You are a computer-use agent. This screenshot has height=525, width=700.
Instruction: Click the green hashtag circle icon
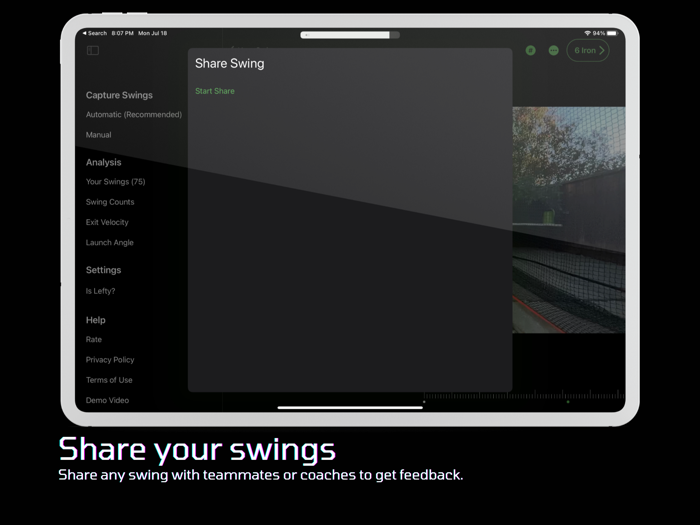530,50
